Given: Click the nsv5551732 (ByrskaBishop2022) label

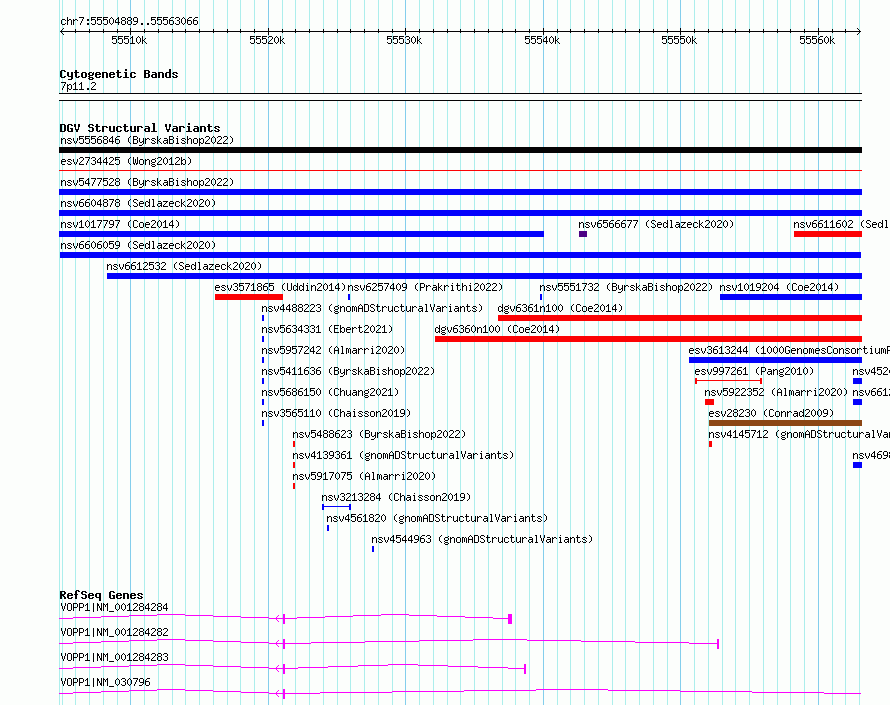Looking at the screenshot, I should (x=626, y=287).
